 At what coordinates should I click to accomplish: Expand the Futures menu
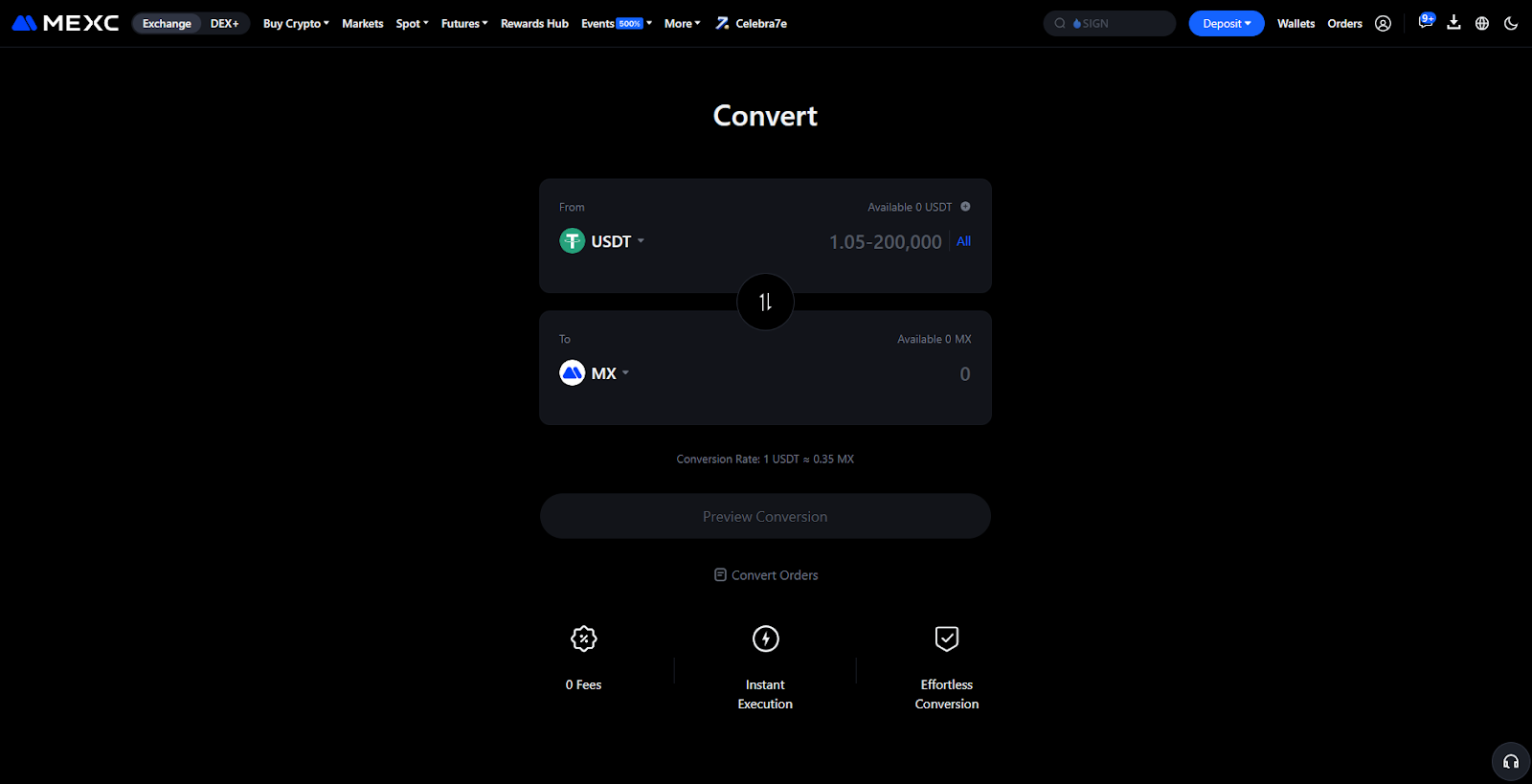[464, 23]
